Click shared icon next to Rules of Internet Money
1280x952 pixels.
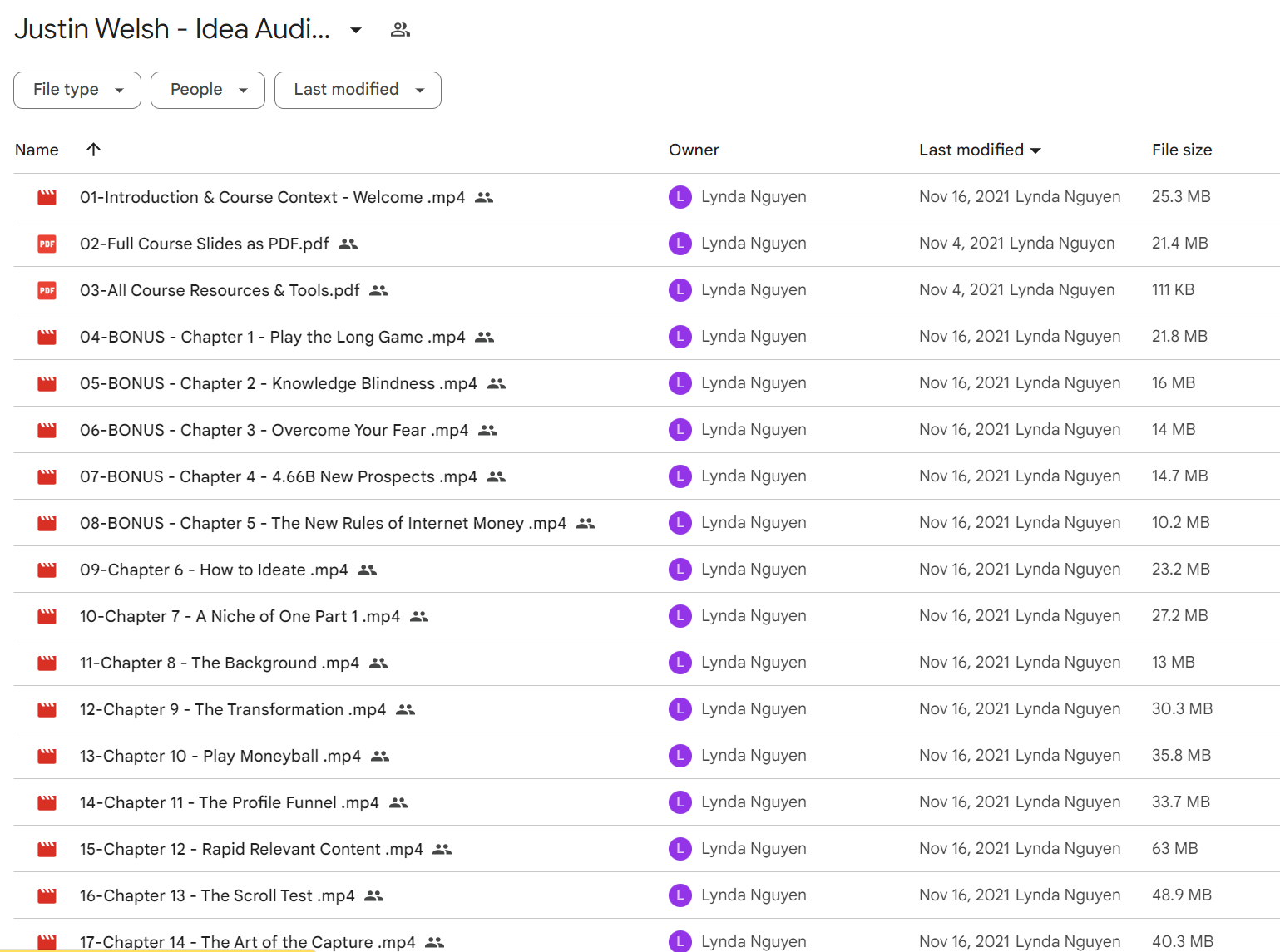[586, 524]
